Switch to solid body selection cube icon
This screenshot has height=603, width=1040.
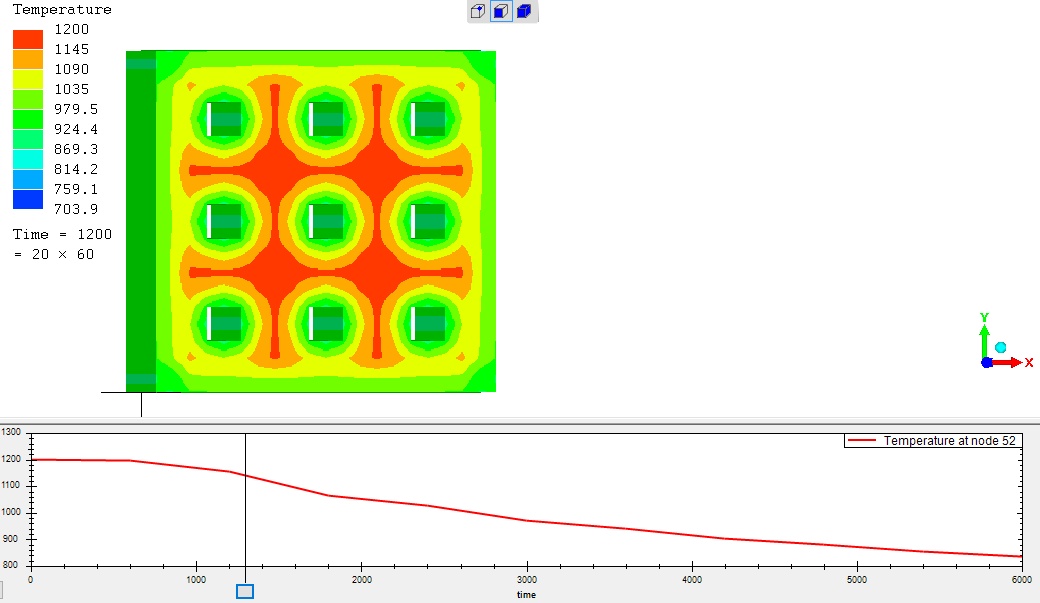coord(525,11)
